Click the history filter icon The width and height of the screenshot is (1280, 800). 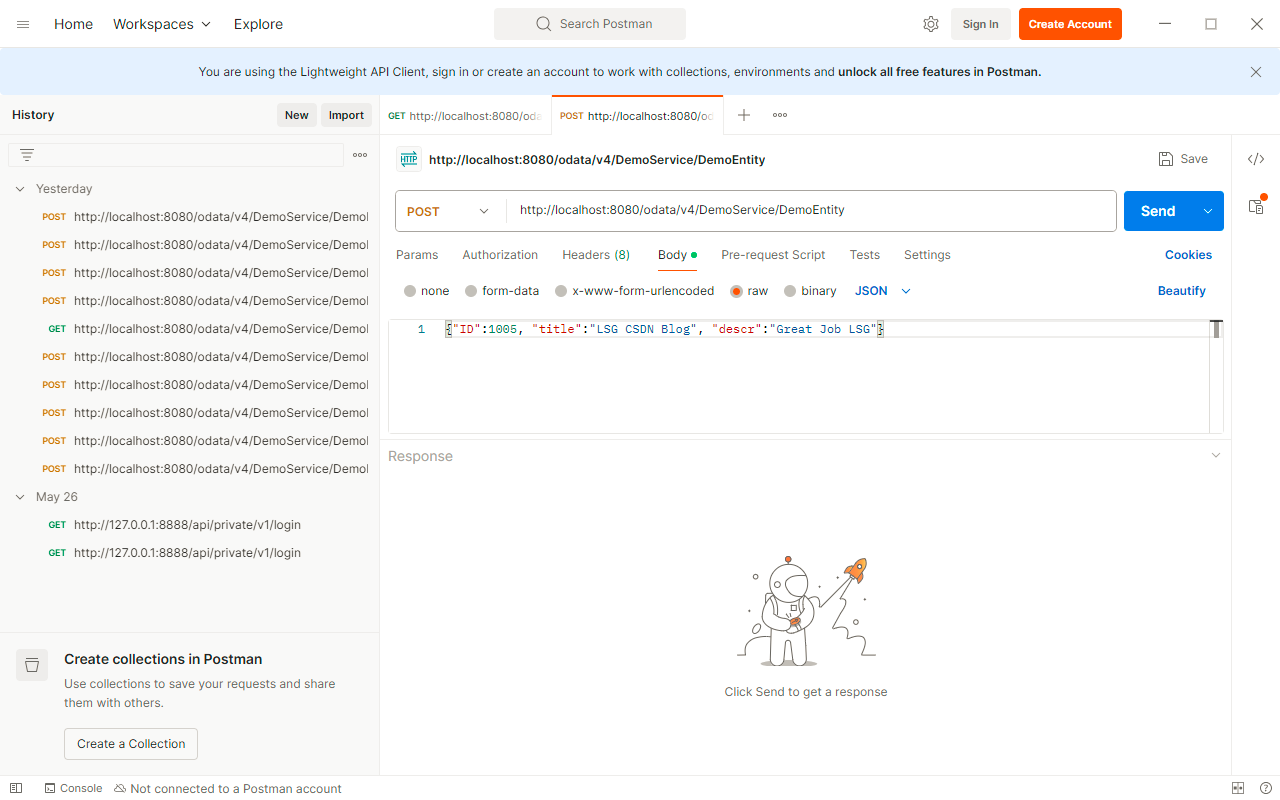tap(27, 155)
